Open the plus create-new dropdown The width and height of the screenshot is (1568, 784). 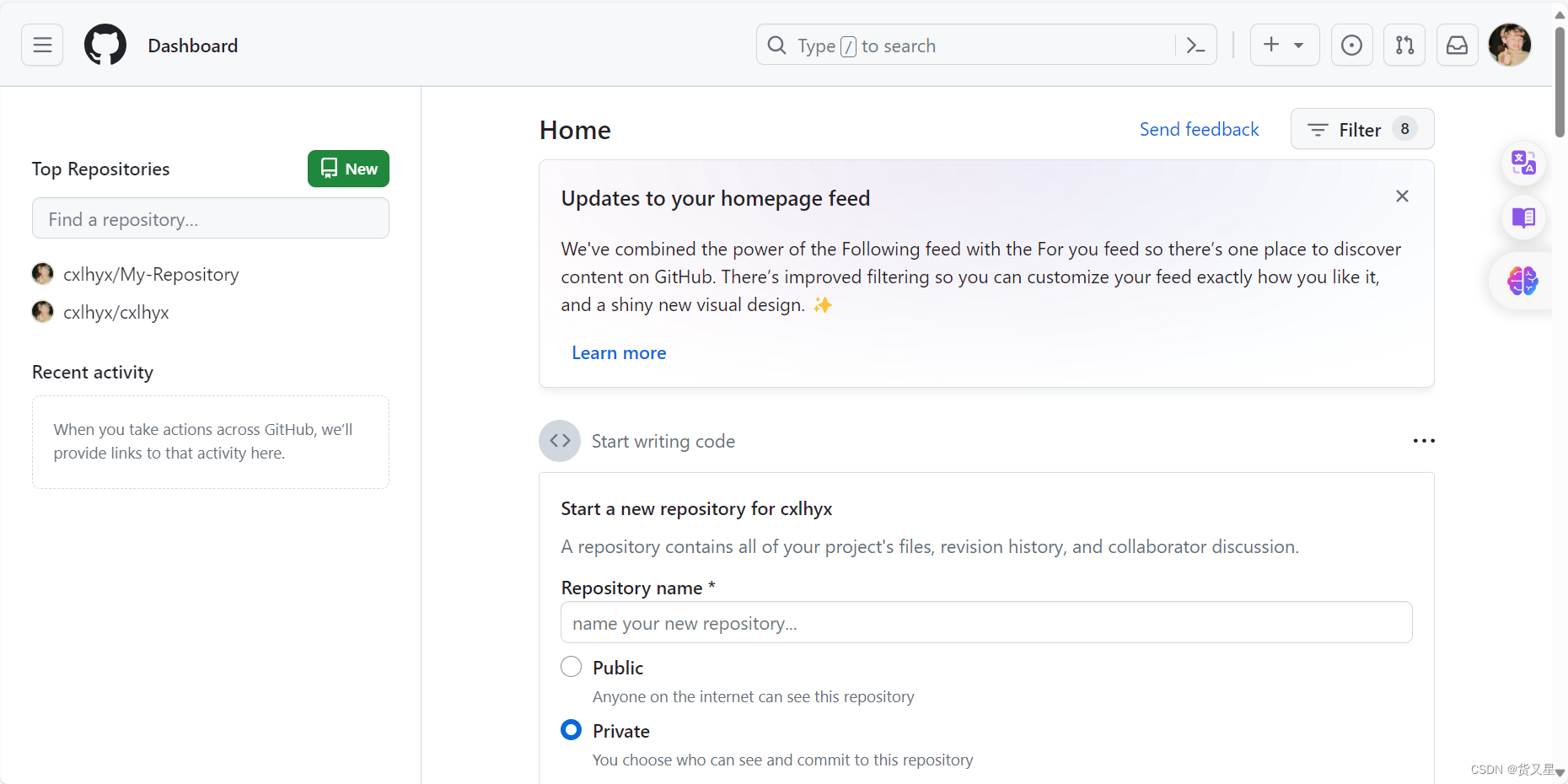[1284, 45]
